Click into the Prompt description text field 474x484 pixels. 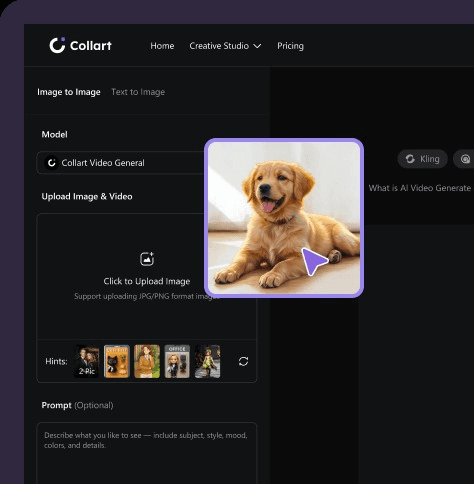click(147, 453)
